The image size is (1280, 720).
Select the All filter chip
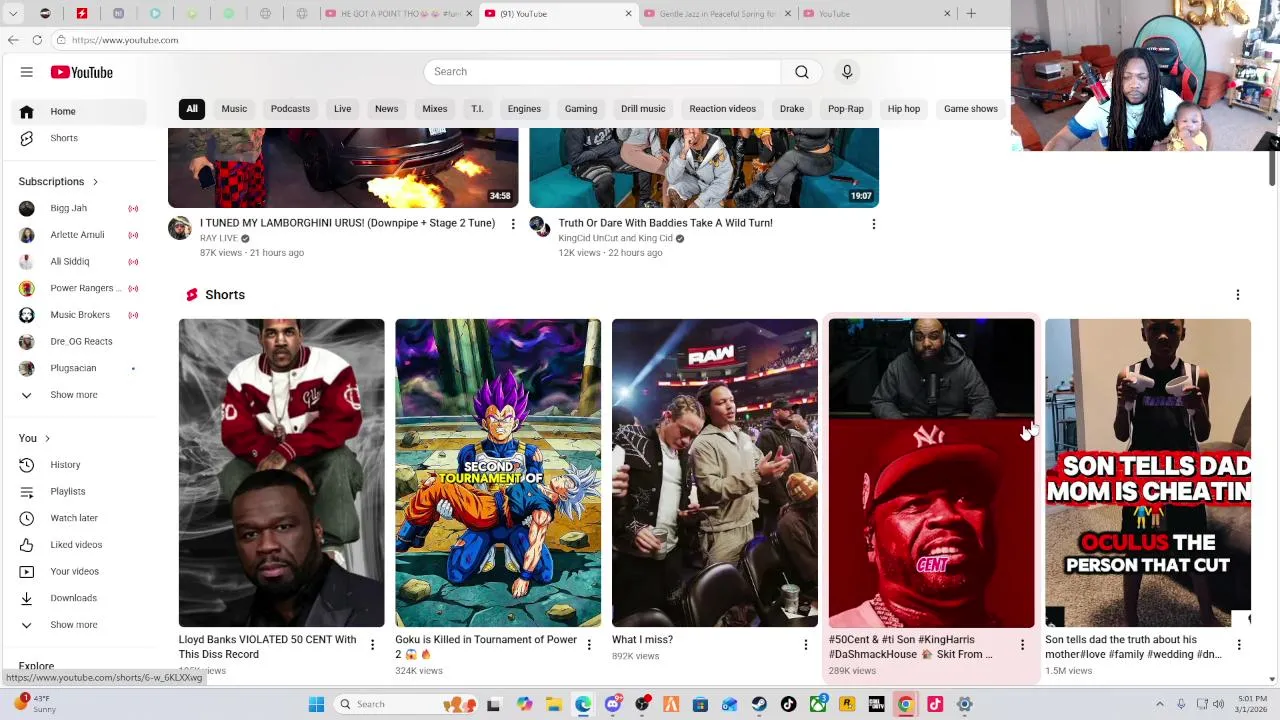coord(192,109)
